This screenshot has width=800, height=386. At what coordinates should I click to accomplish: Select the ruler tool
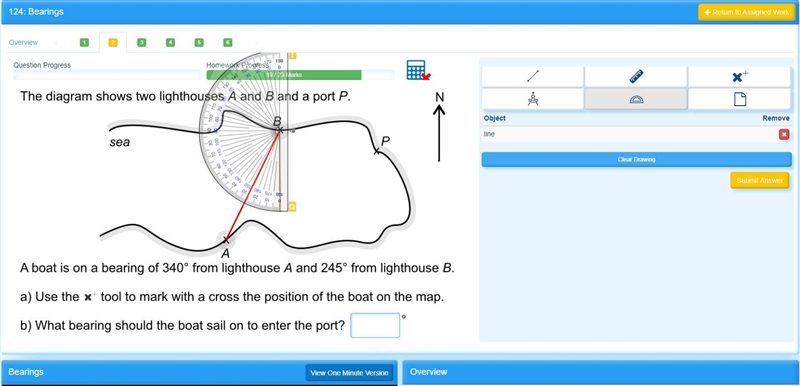[x=636, y=76]
